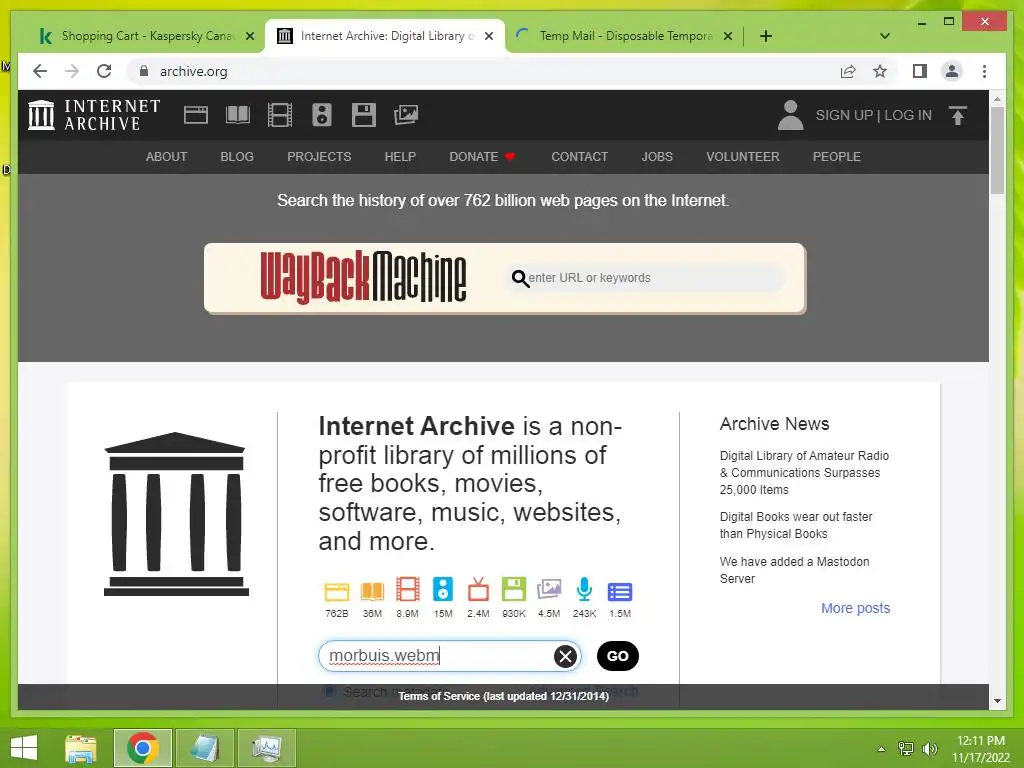Click the Terms of Service banner link

(x=504, y=696)
